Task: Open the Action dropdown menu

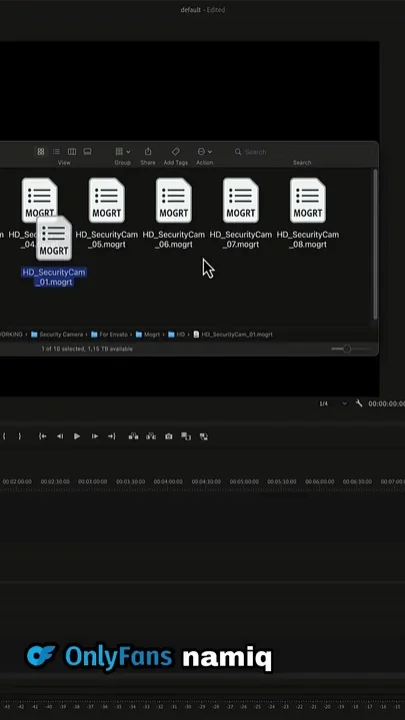Action: pos(204,152)
